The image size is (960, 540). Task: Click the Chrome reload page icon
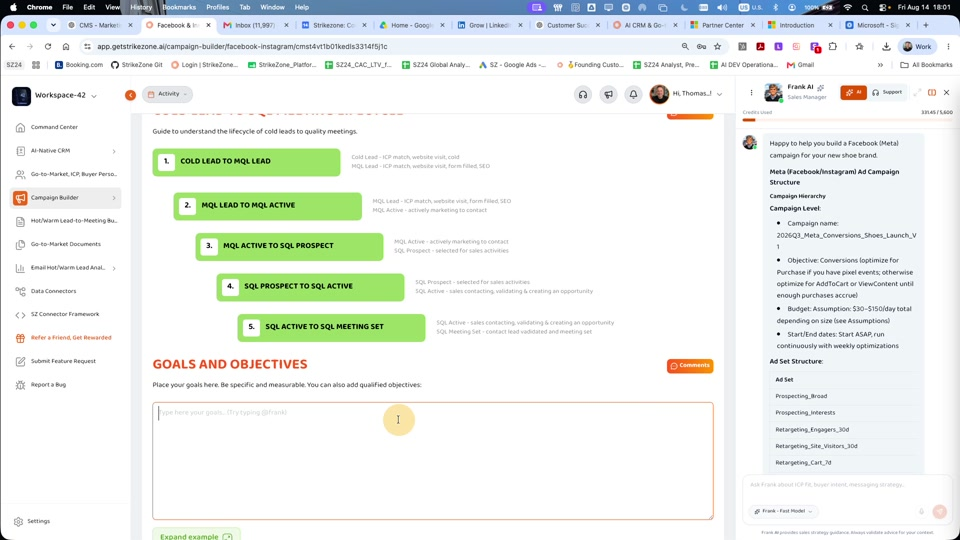[x=48, y=47]
